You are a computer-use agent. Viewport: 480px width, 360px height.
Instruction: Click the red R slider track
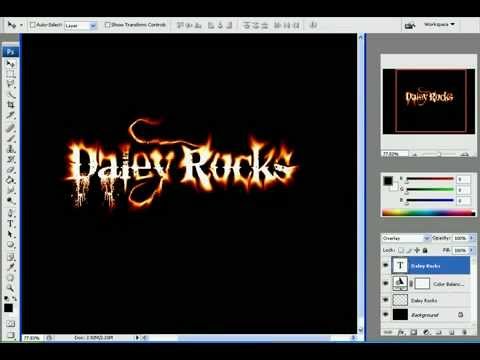(430, 179)
